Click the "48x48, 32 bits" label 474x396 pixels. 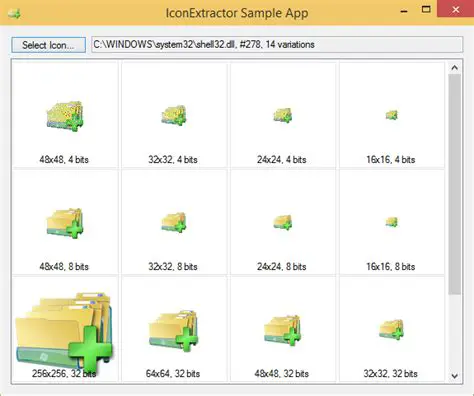click(x=282, y=374)
